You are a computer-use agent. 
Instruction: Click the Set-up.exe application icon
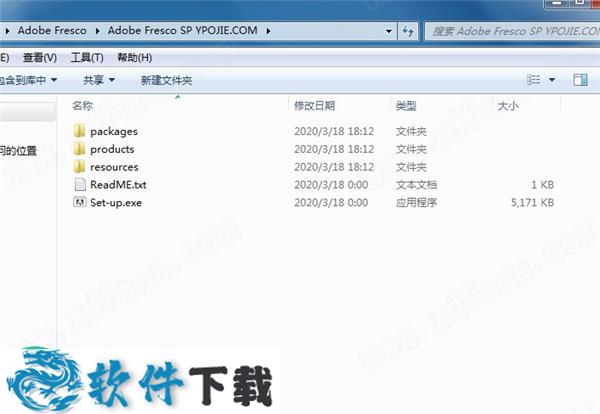tap(80, 203)
